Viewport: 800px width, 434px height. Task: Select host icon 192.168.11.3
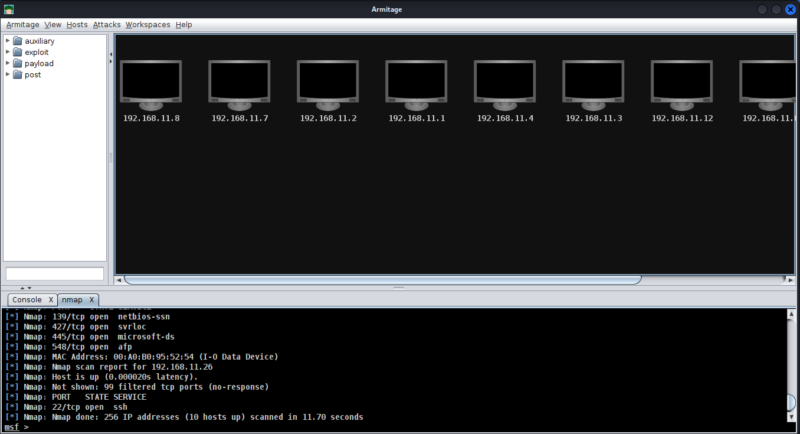593,84
